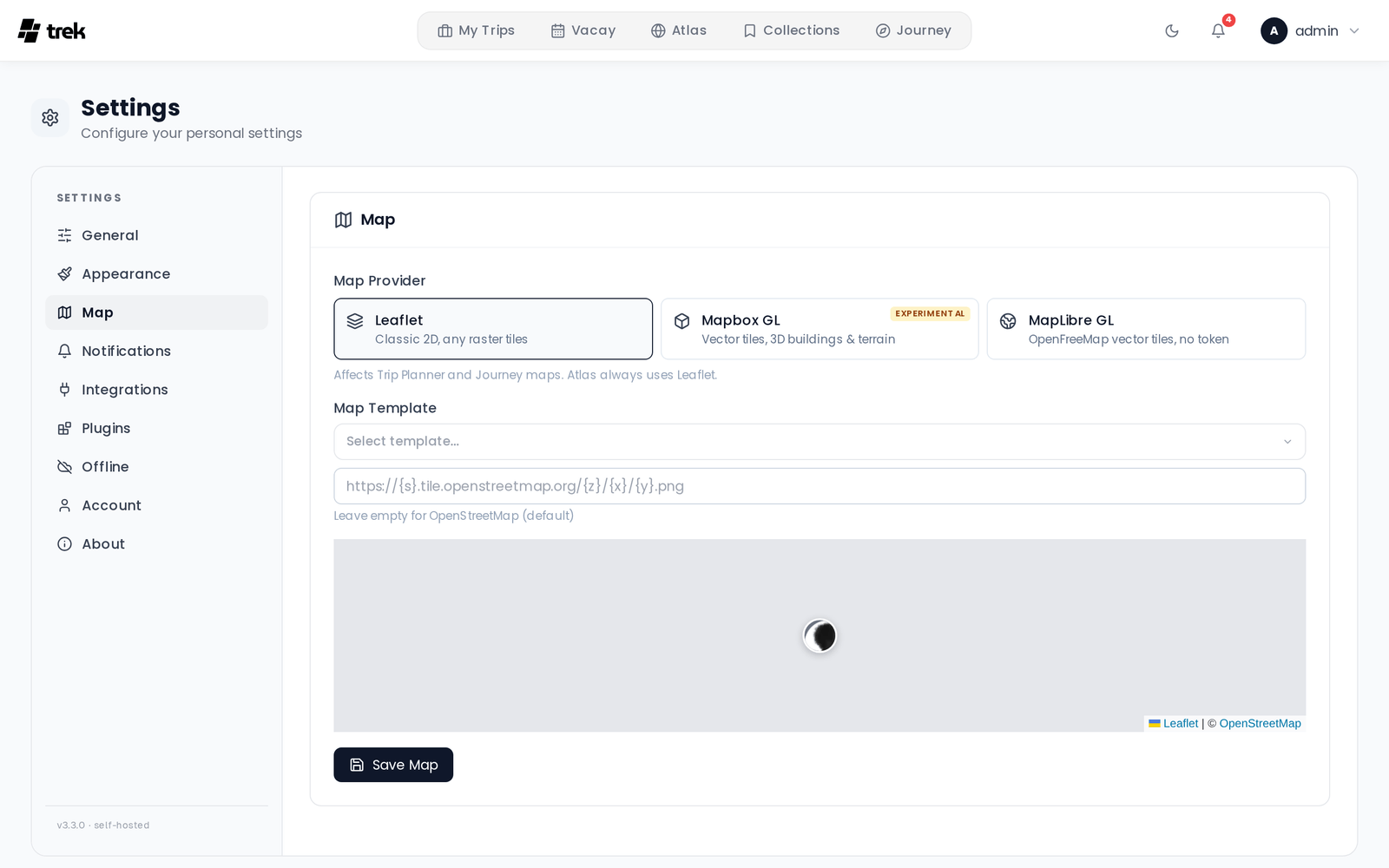The width and height of the screenshot is (1389, 868).
Task: Open notifications via the bell icon
Action: click(1218, 31)
